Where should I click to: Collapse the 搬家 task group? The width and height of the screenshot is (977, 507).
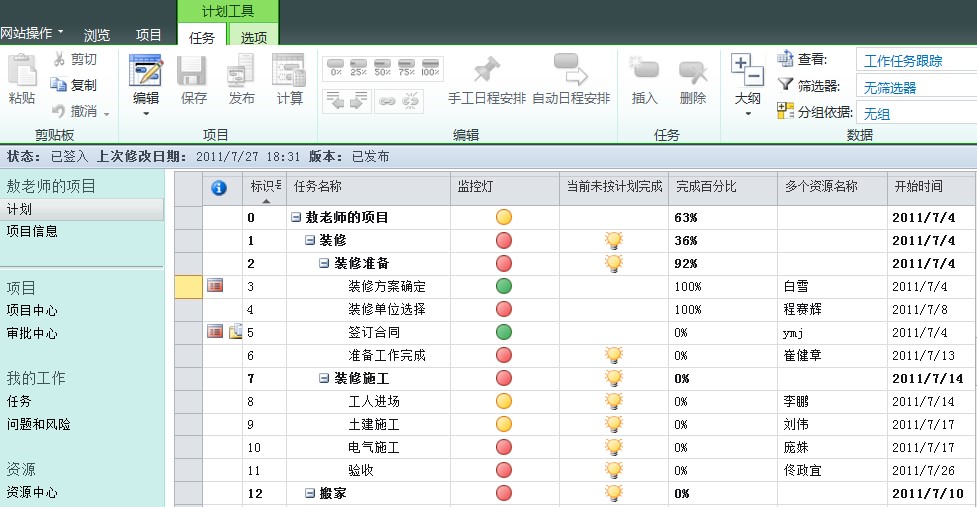pyautogui.click(x=310, y=493)
